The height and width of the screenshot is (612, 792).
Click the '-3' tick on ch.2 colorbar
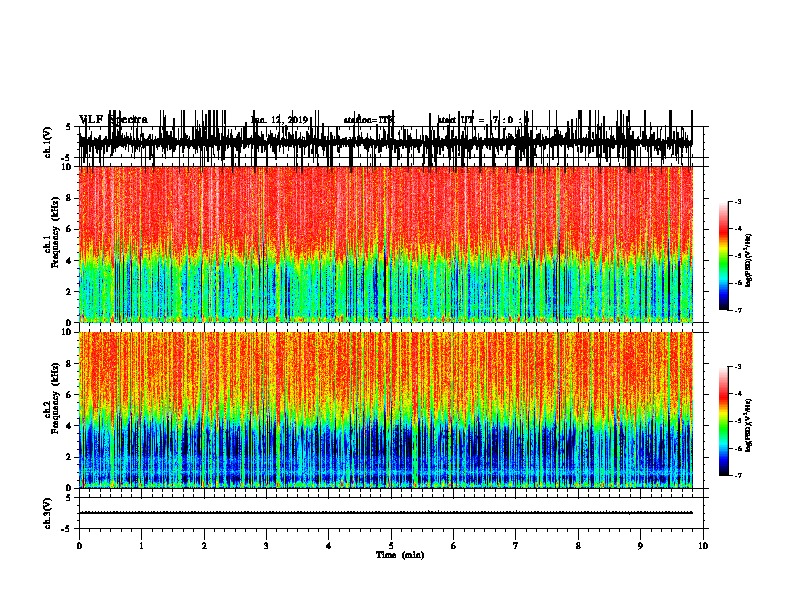pos(737,367)
